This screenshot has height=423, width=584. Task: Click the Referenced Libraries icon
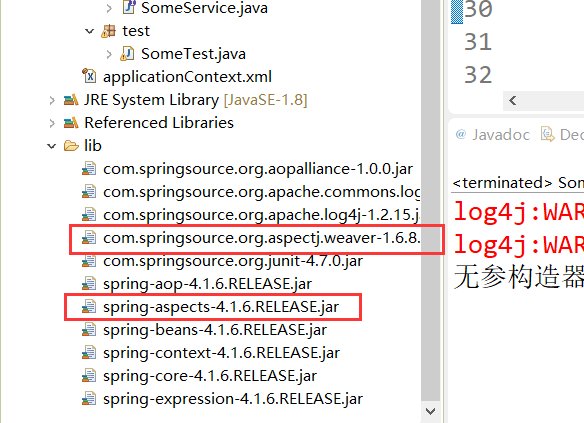coord(71,123)
